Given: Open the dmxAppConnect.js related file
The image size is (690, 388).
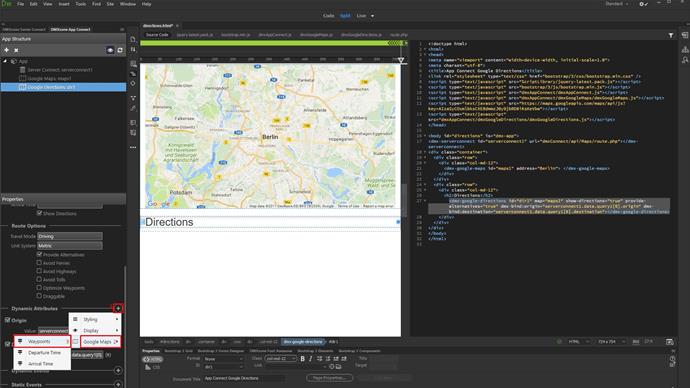Looking at the screenshot, I should point(275,35).
